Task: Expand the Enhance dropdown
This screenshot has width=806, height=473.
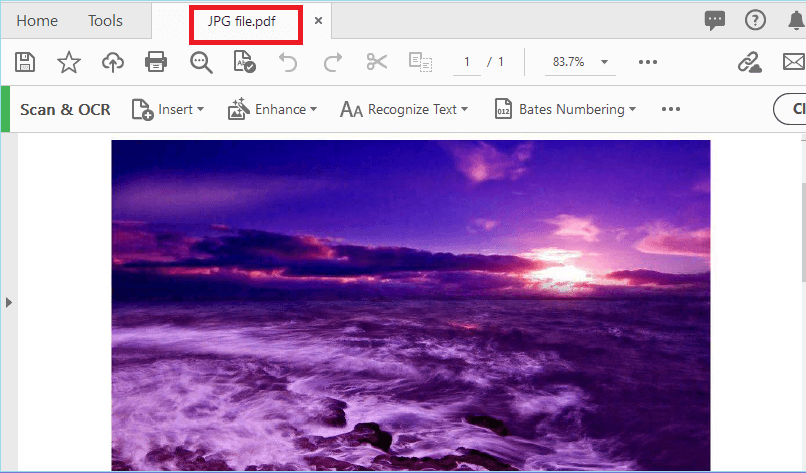Action: [272, 110]
